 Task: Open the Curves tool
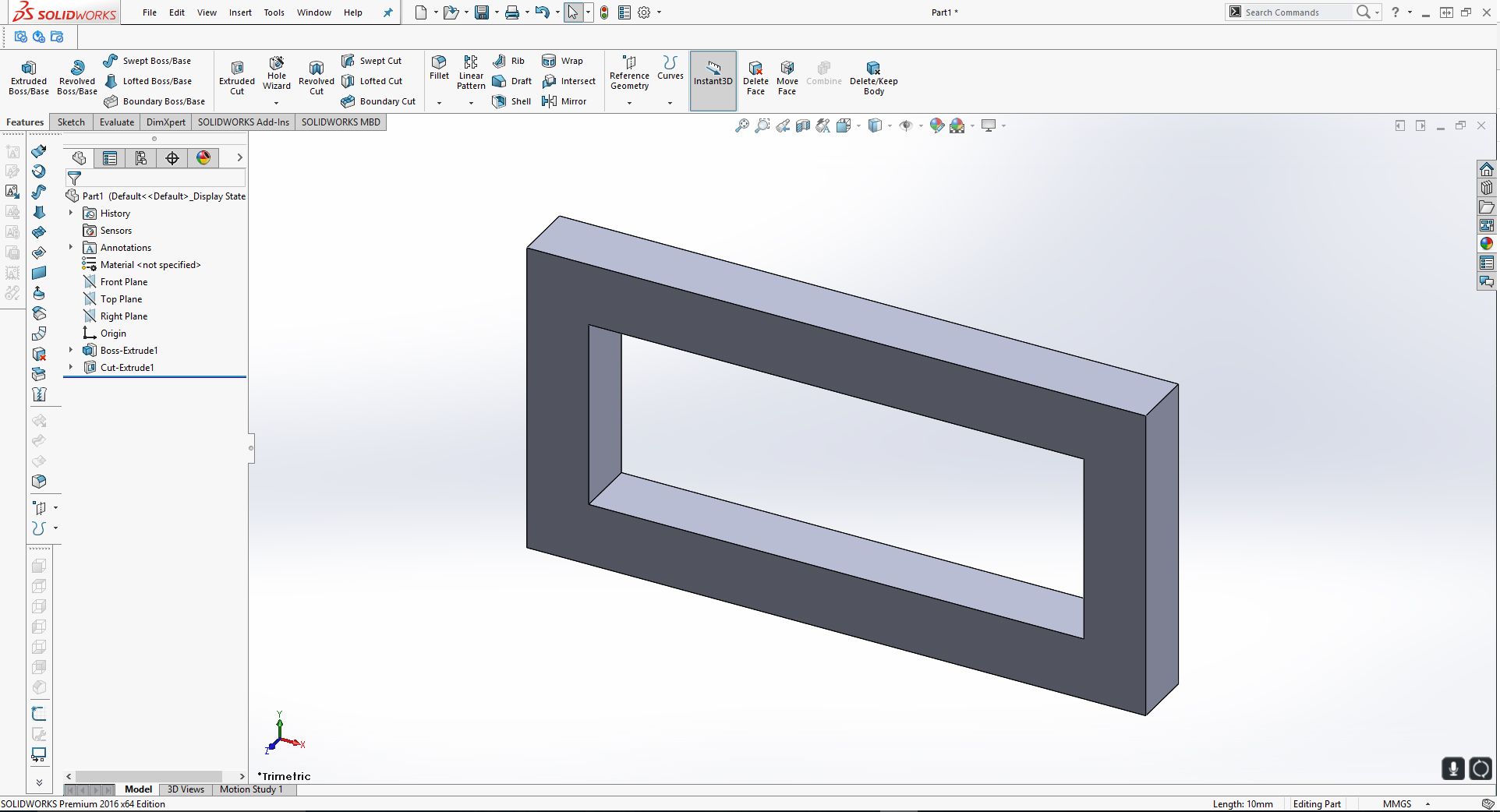click(x=670, y=68)
